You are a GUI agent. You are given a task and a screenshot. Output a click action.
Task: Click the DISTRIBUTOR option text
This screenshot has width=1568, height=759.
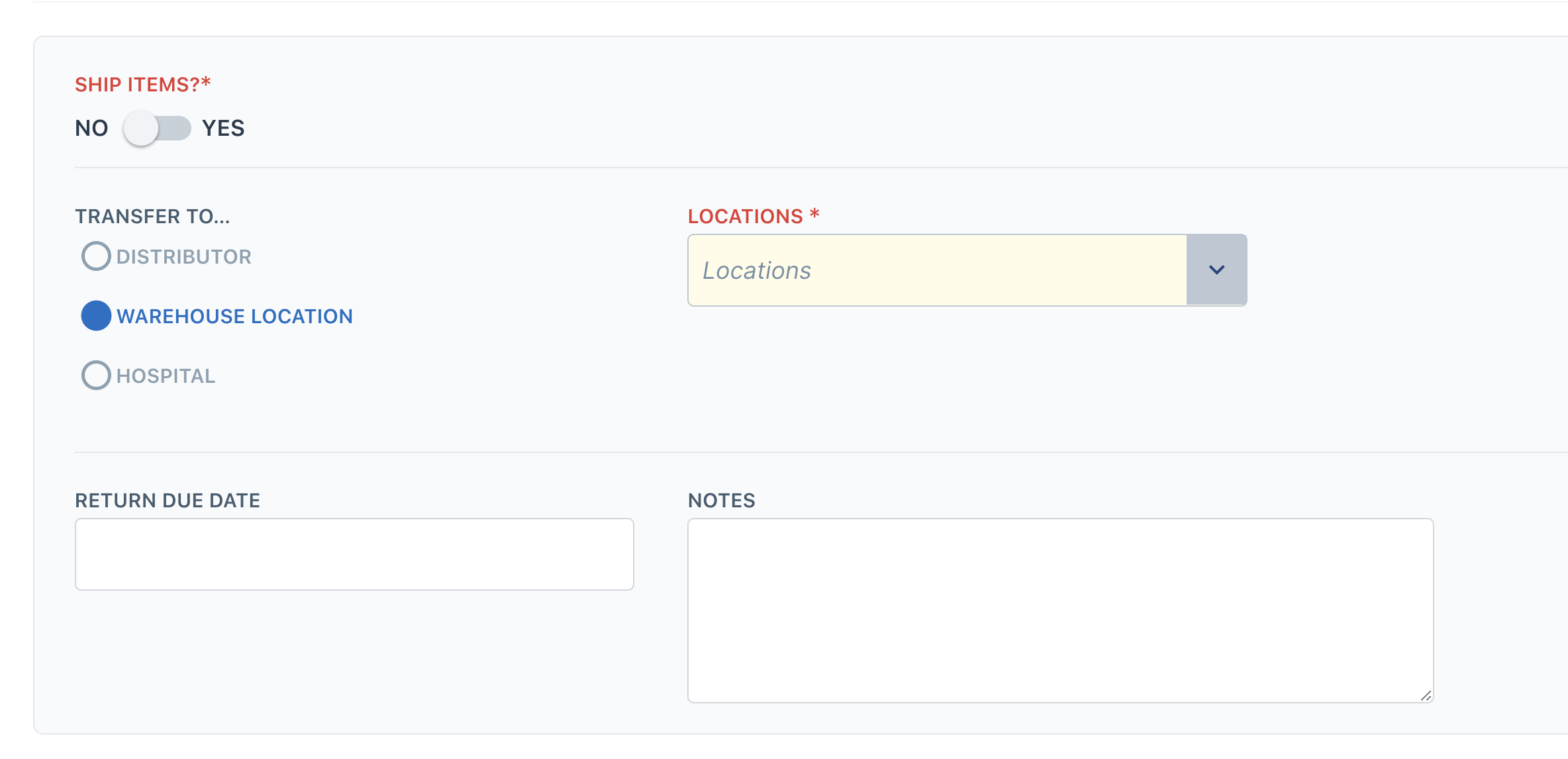coord(184,257)
